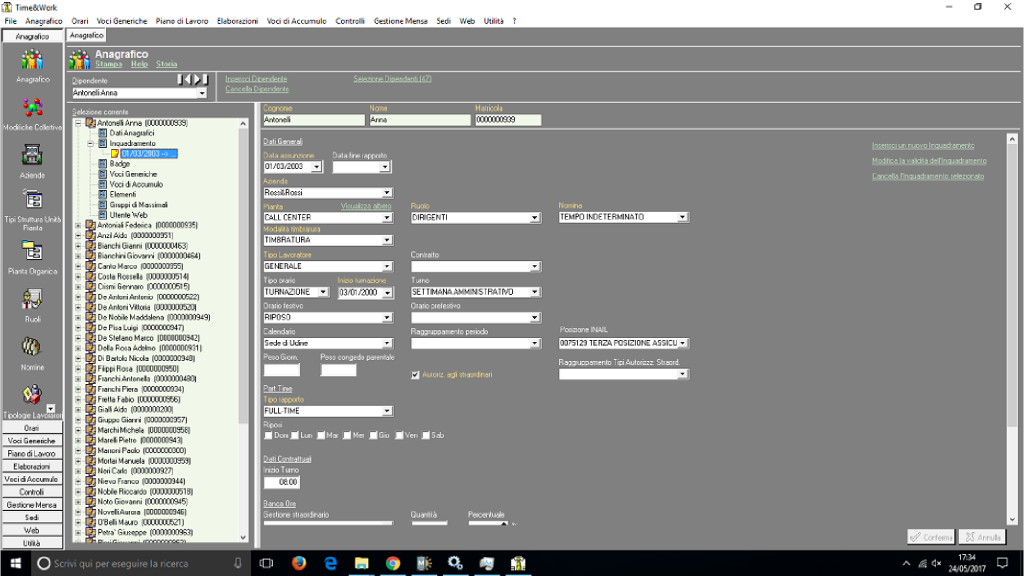Click the Inserisci un nuovo Inquadramento link
Viewport: 1024px width, 576px height.
[x=922, y=145]
